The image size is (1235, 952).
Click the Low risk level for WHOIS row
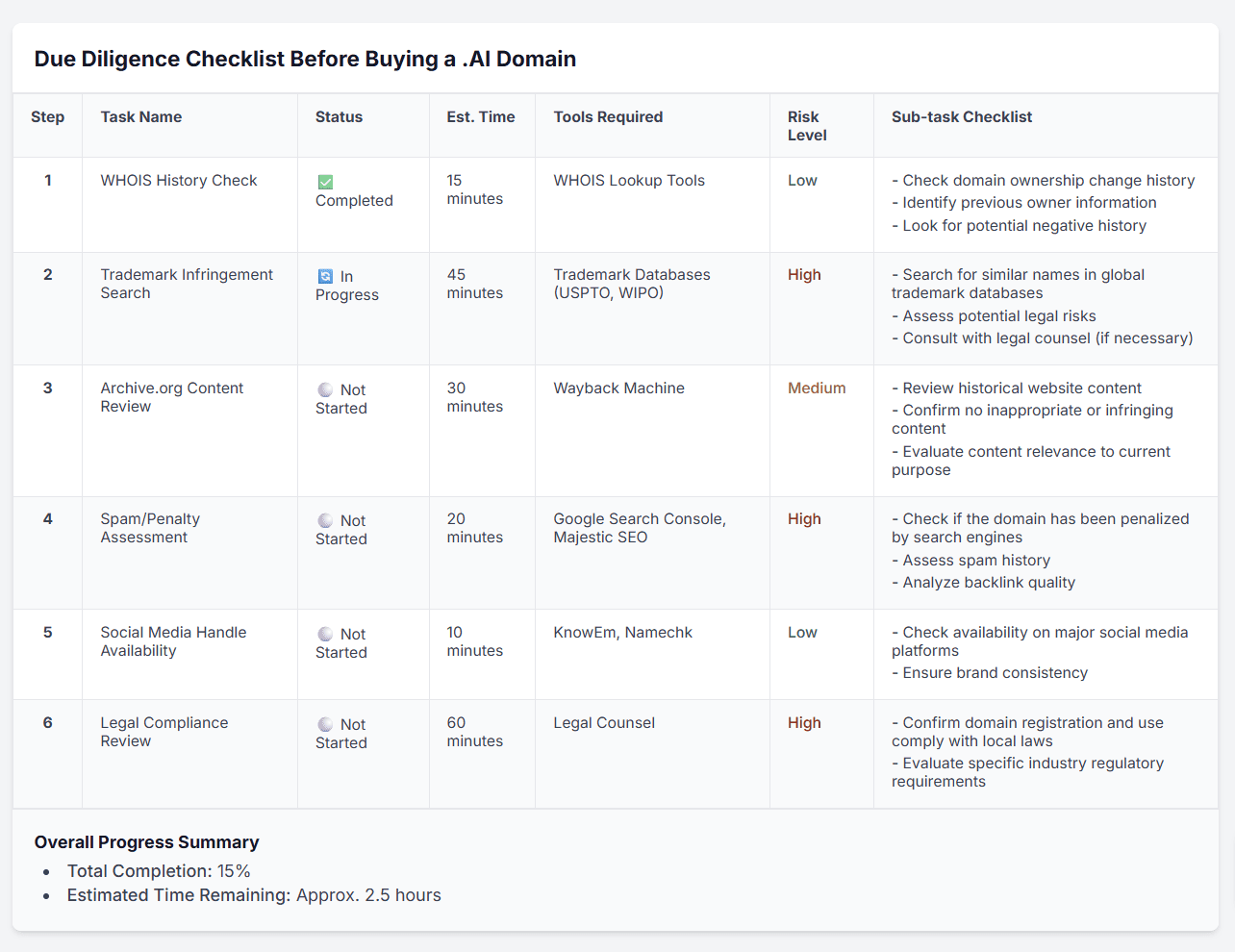pyautogui.click(x=802, y=181)
